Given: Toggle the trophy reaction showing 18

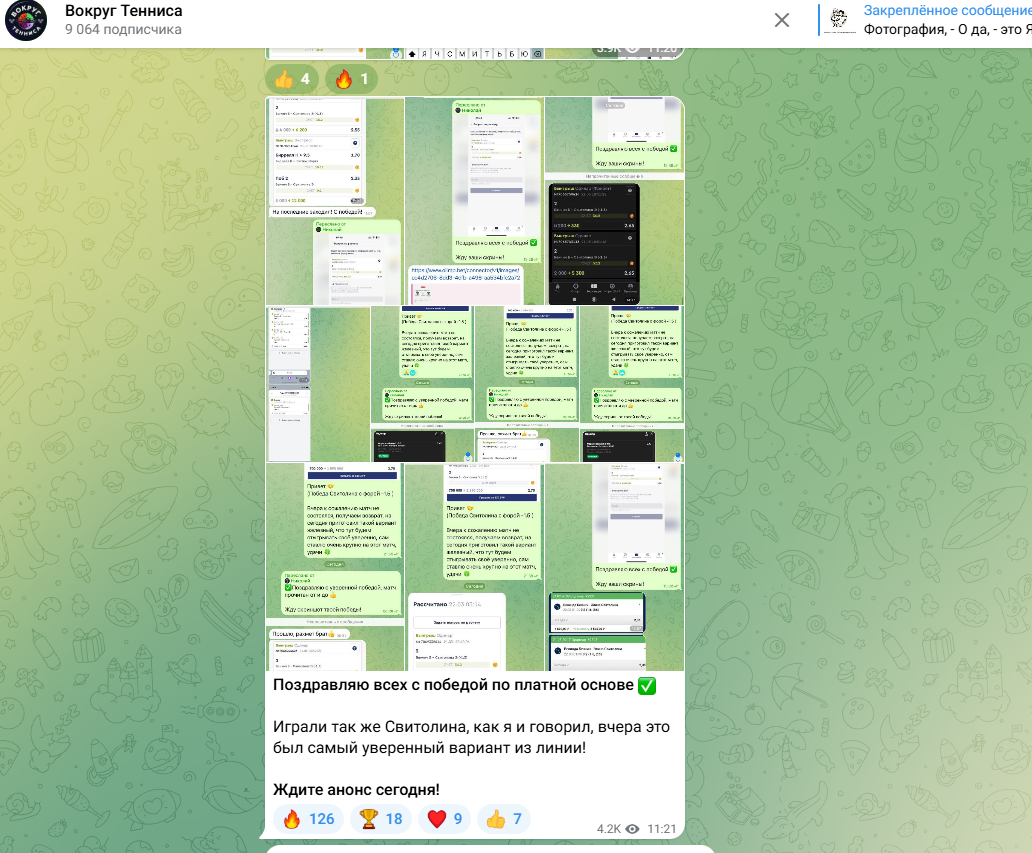Looking at the screenshot, I should pyautogui.click(x=380, y=819).
